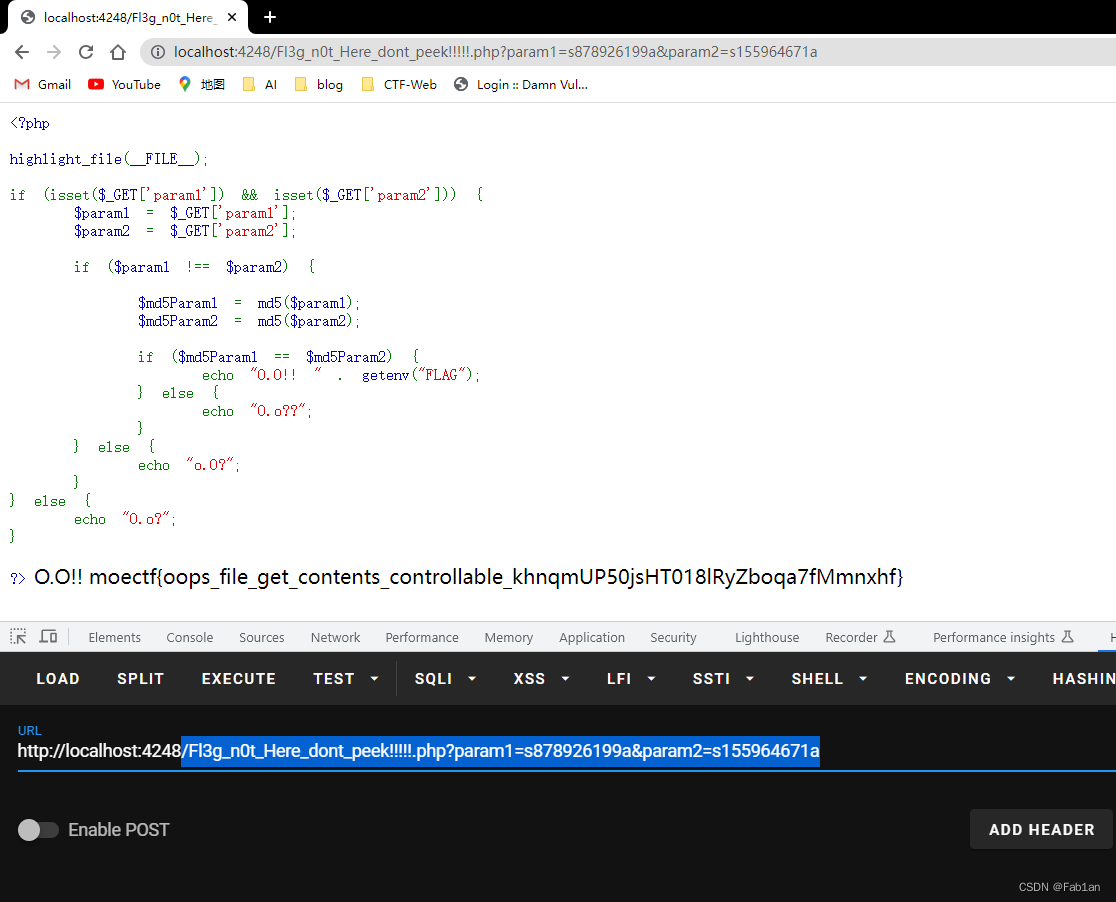Switch to the Application tab
This screenshot has width=1116, height=902.
[x=592, y=637]
